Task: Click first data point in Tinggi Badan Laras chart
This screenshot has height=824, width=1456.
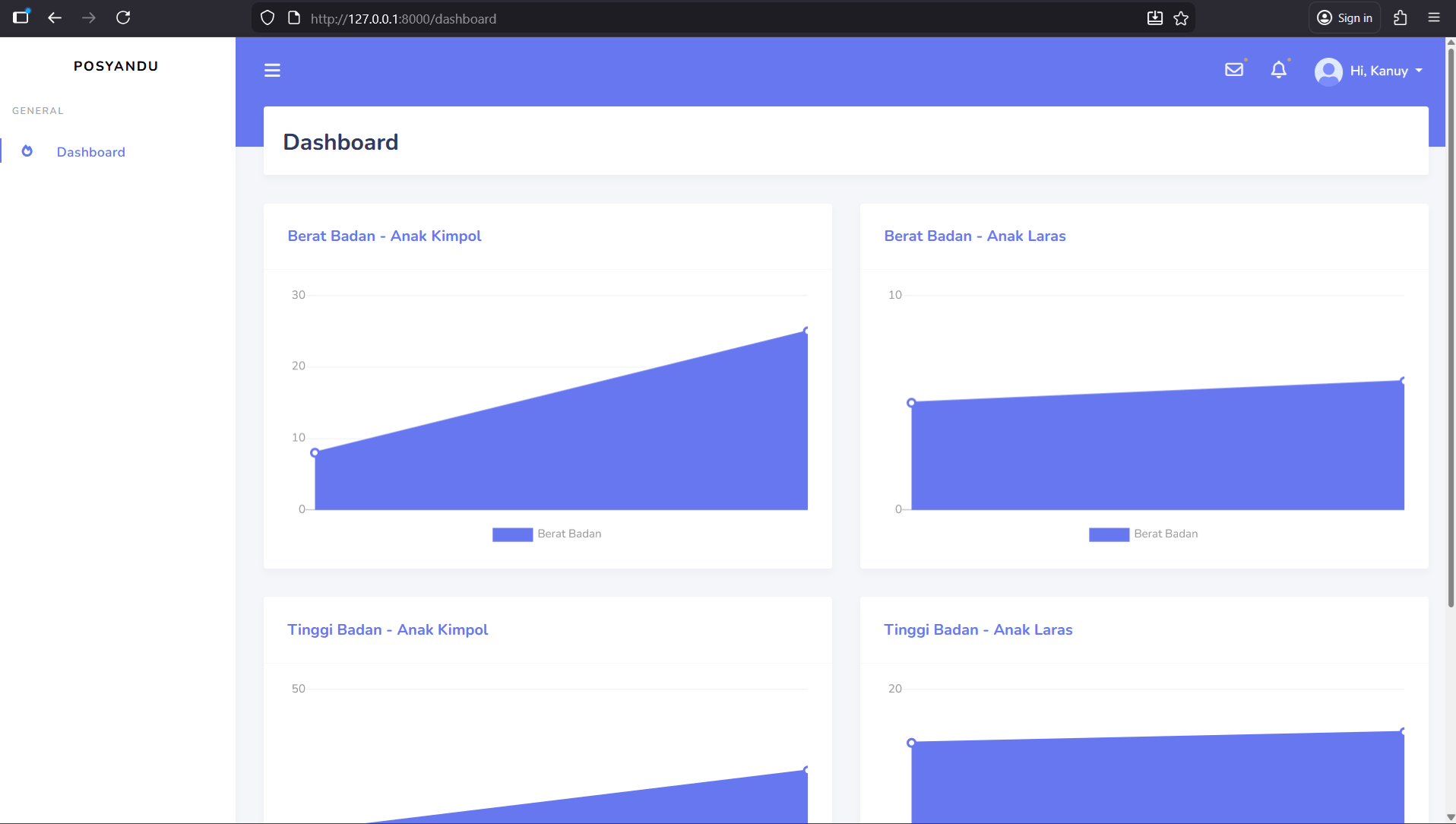Action: [x=911, y=743]
